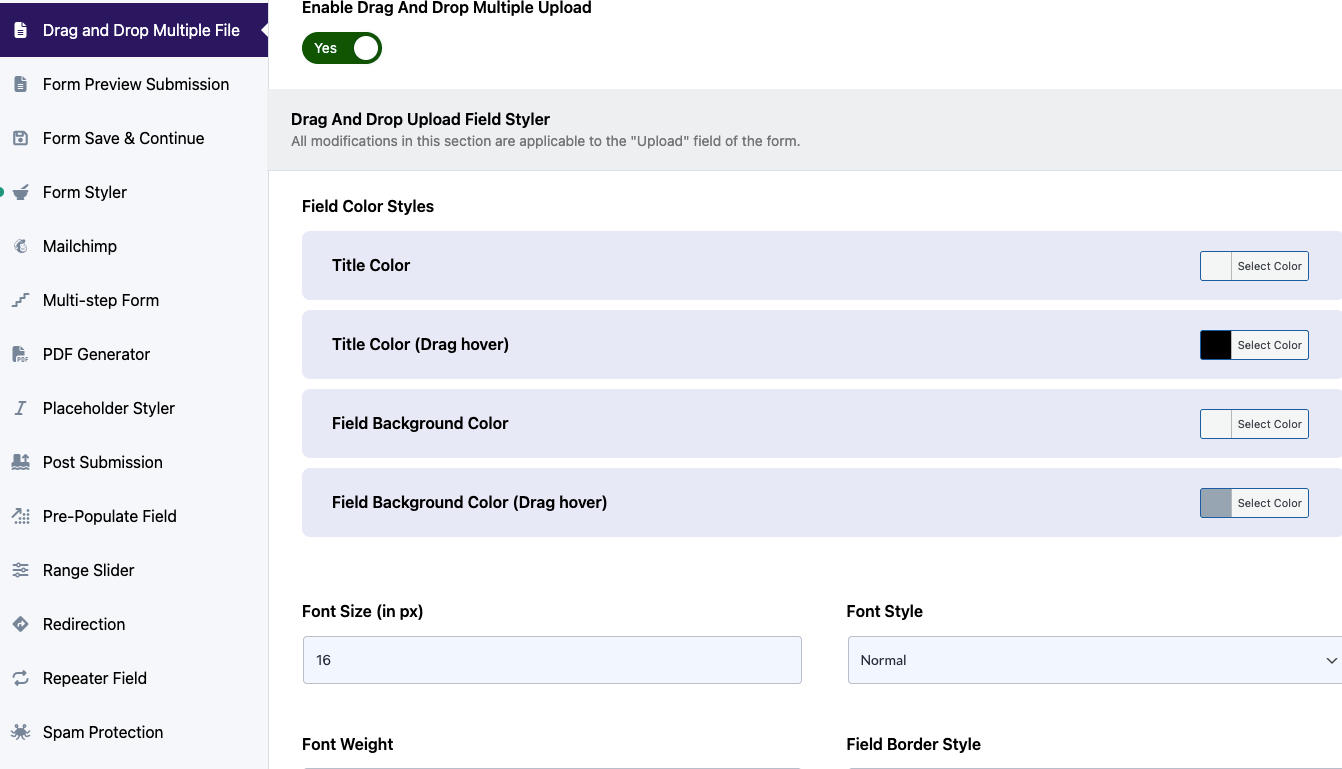Click the Form Save & Continue icon

coord(20,138)
